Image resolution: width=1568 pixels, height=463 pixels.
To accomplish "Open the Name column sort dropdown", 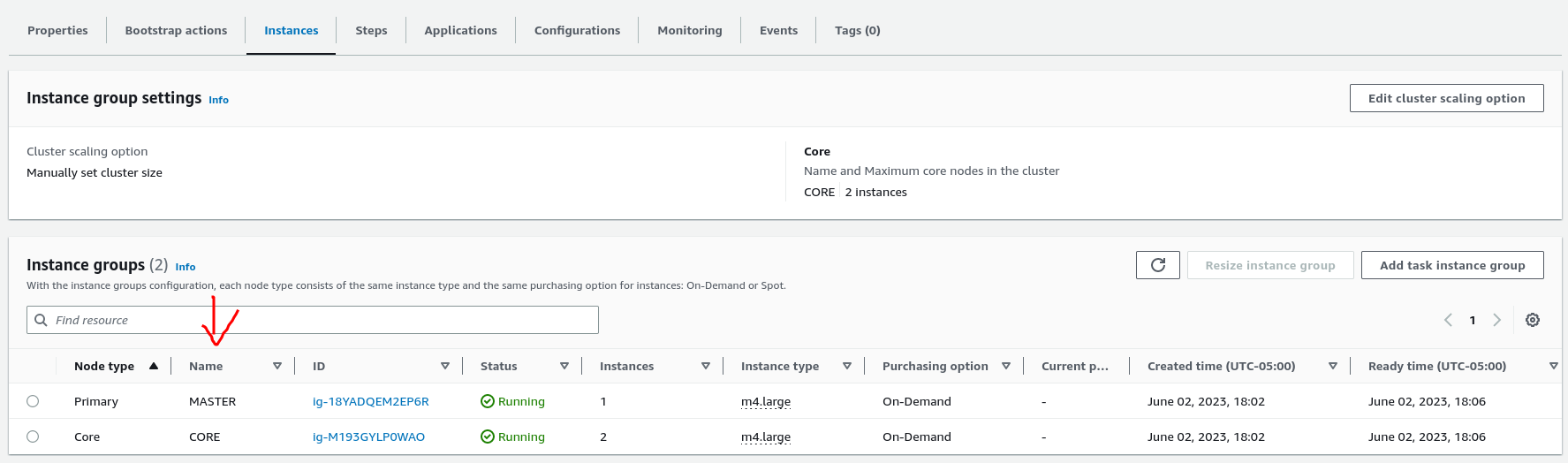I will coord(277,366).
